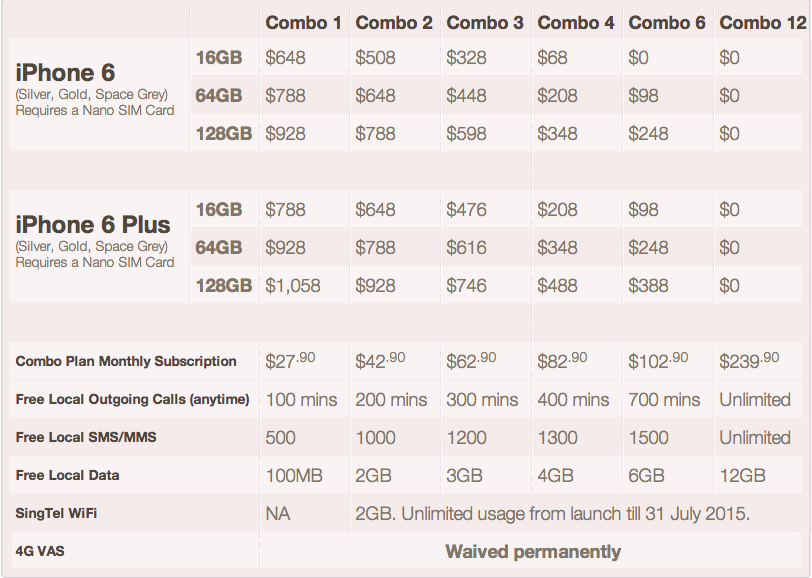Click iPhone 6 Plus 64GB price under Combo 3
Screen dimensions: 812x578
[467, 248]
